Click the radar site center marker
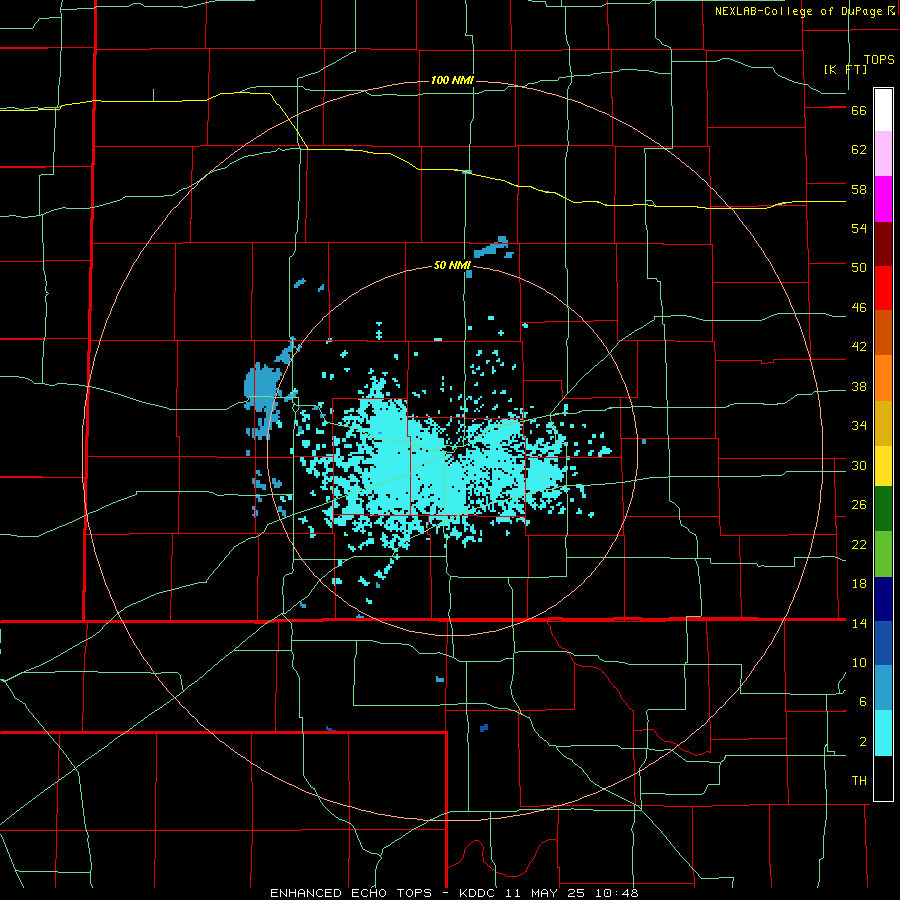The height and width of the screenshot is (900, 900). (453, 455)
